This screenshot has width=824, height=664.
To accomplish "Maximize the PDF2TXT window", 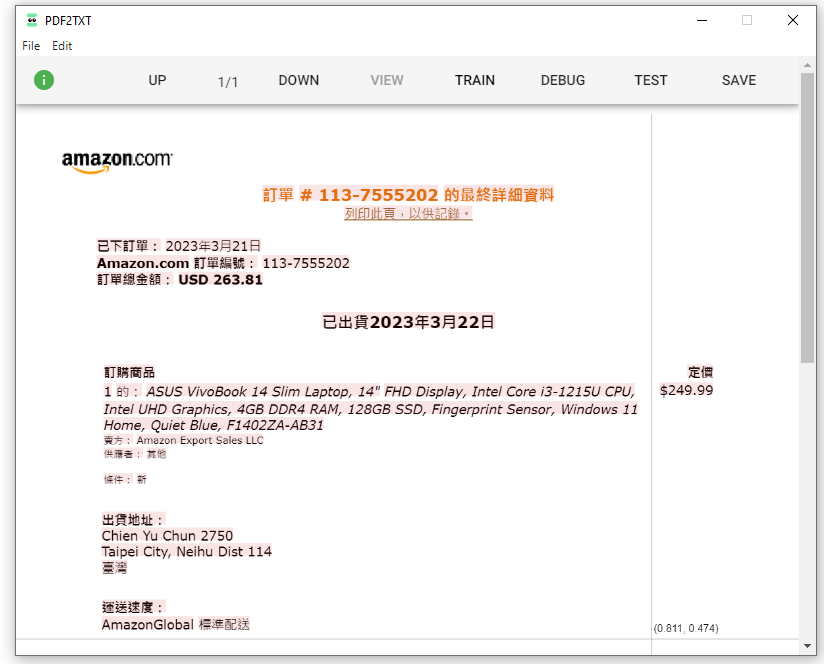I will point(747,20).
